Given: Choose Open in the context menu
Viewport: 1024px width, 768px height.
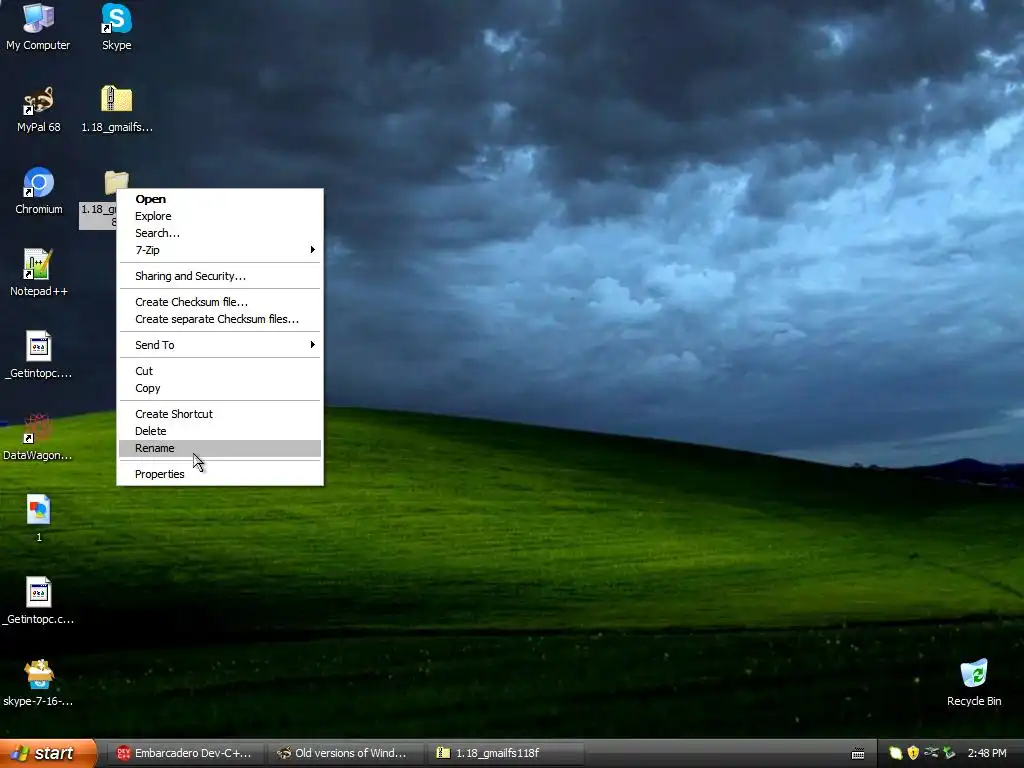Looking at the screenshot, I should pos(219,199).
